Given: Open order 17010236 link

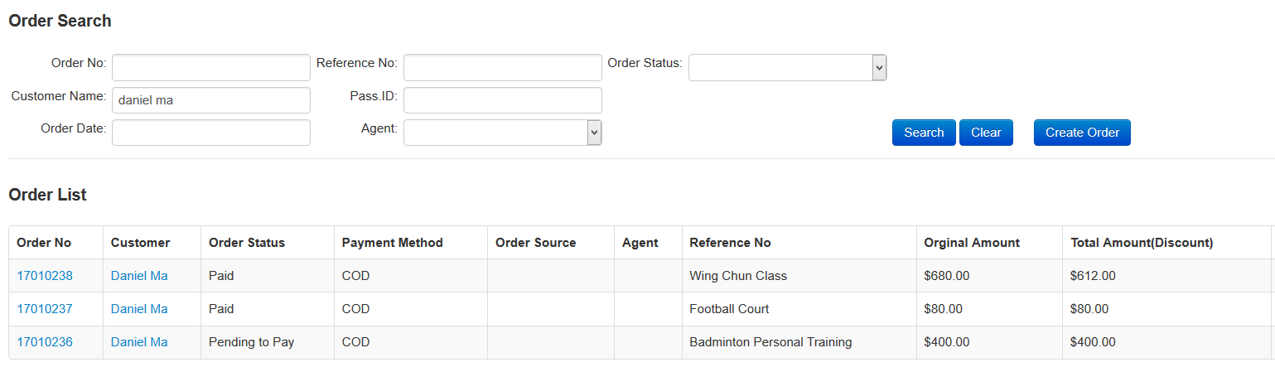Looking at the screenshot, I should [45, 342].
